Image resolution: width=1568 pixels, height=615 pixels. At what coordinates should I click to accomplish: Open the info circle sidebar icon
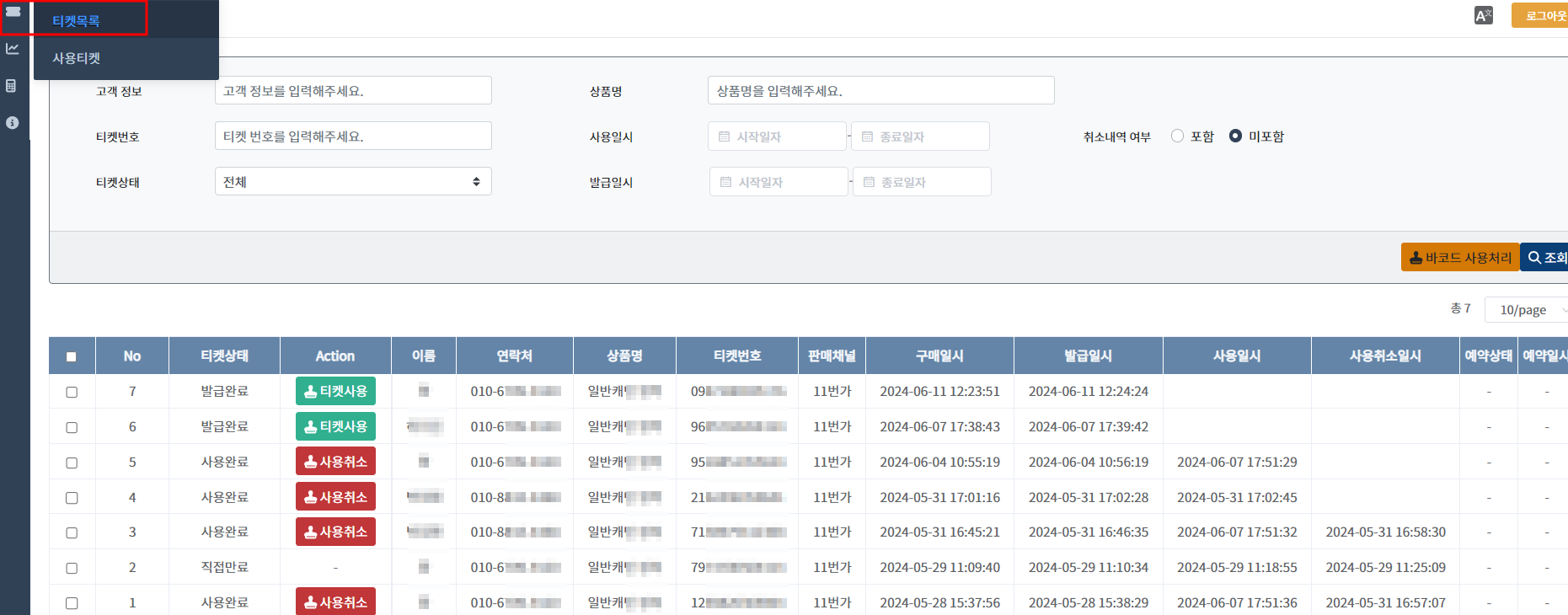[12, 123]
